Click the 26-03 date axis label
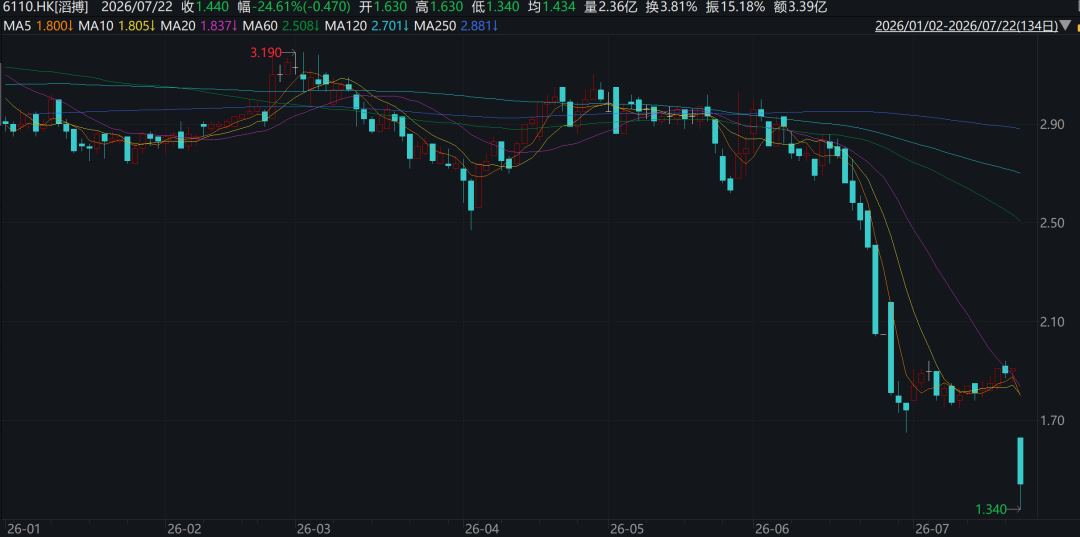1080x537 pixels. click(x=315, y=529)
